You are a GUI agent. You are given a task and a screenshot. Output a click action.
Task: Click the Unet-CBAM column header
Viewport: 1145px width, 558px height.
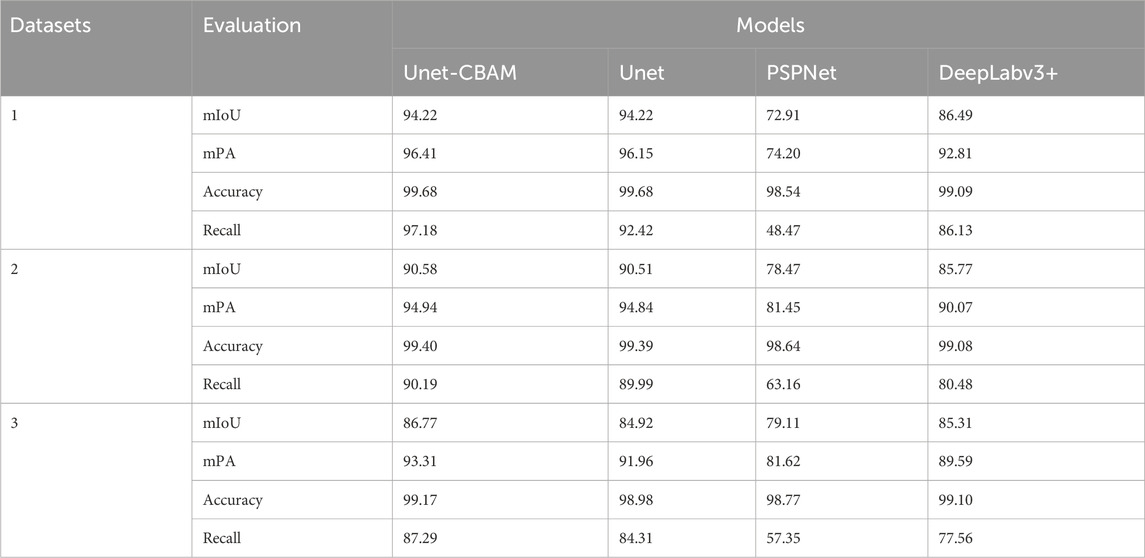click(460, 73)
